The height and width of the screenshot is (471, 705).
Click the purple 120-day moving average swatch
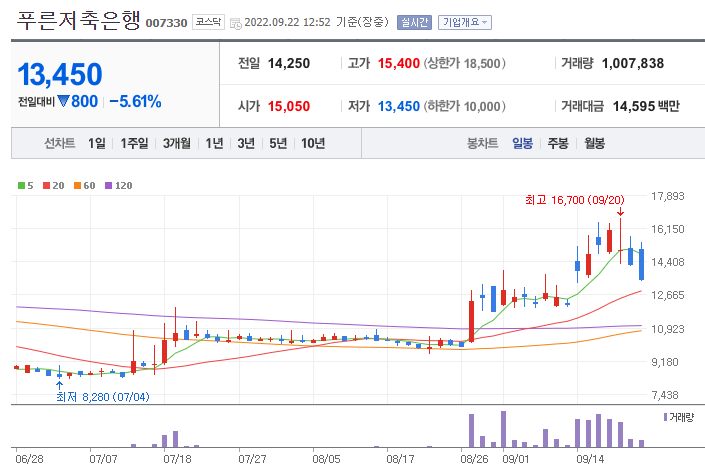pos(108,186)
